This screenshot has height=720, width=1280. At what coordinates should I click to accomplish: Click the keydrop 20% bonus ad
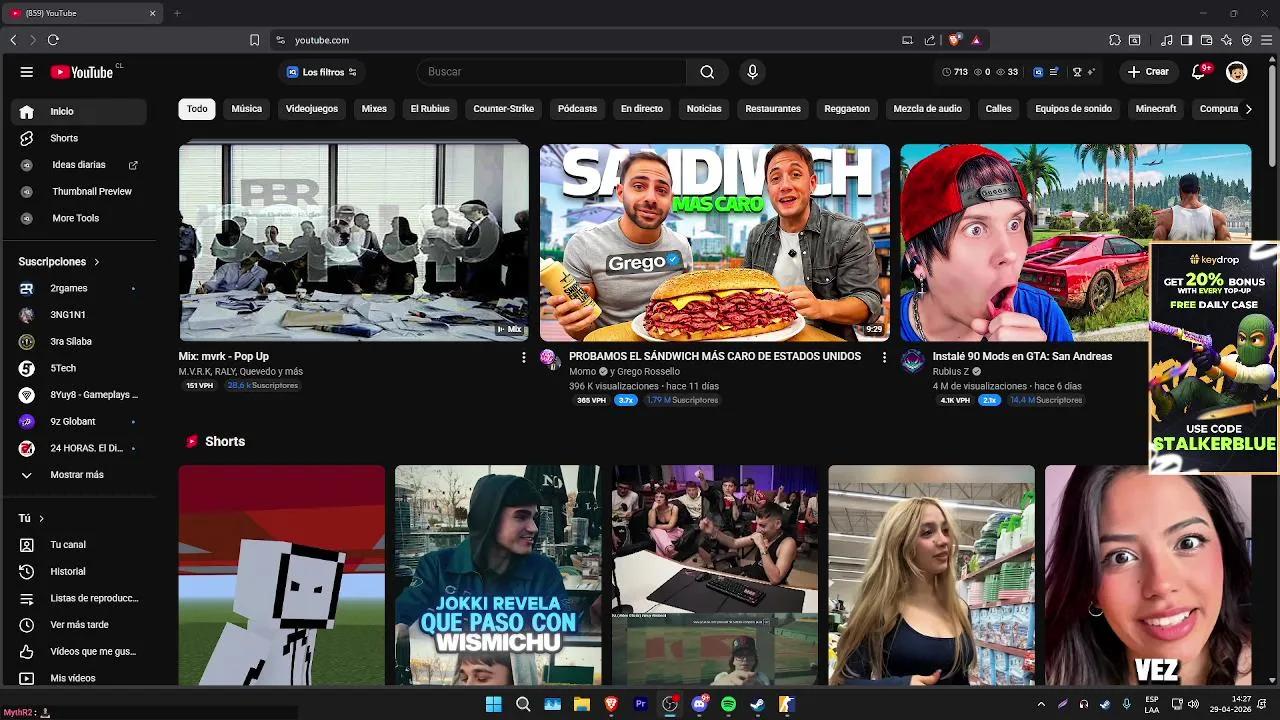click(x=1214, y=357)
